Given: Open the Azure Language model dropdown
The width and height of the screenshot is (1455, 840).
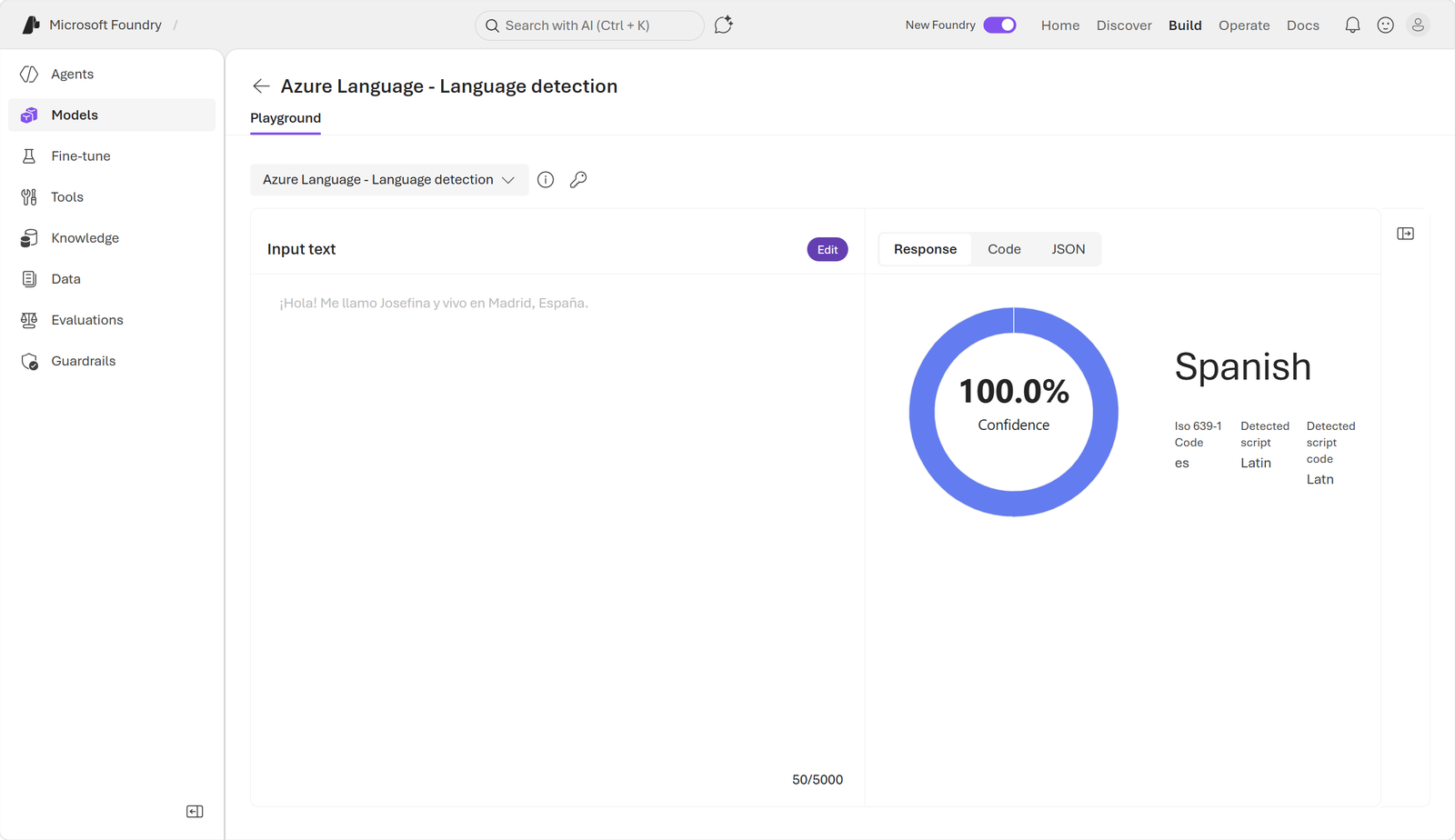Looking at the screenshot, I should pos(389,180).
